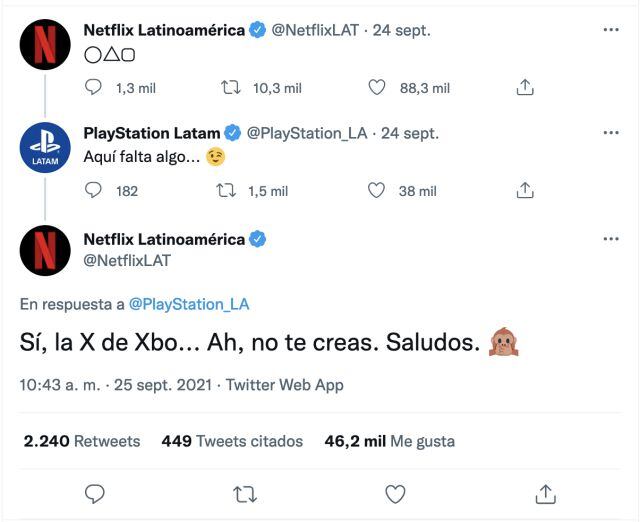Retweet the main Netflix reply tweet
The width and height of the screenshot is (640, 522).
click(x=245, y=493)
